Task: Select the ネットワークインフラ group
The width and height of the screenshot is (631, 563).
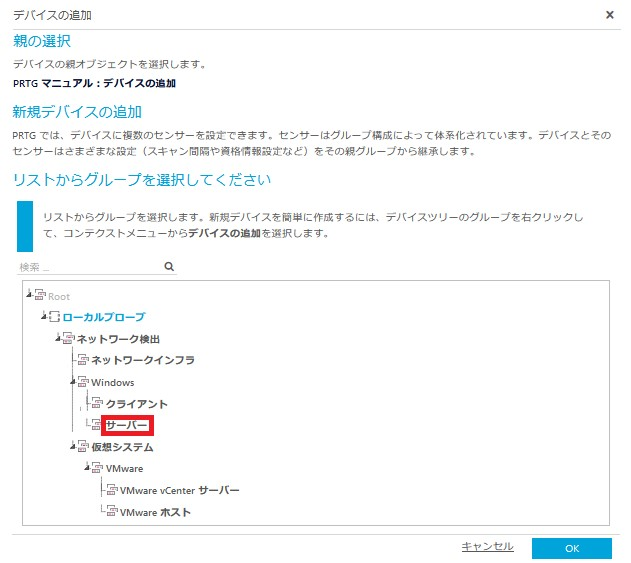Action: point(143,360)
